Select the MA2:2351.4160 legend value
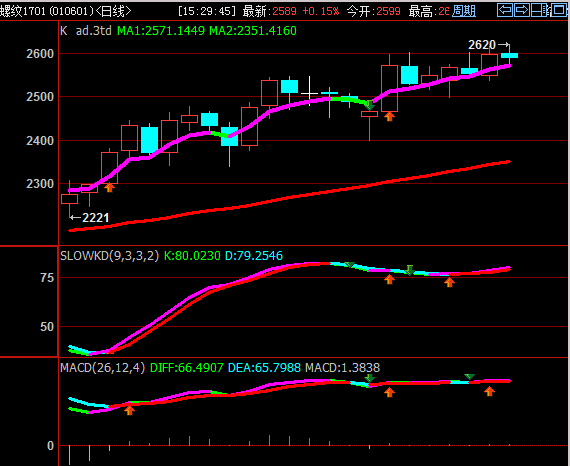The height and width of the screenshot is (466, 570). point(253,31)
